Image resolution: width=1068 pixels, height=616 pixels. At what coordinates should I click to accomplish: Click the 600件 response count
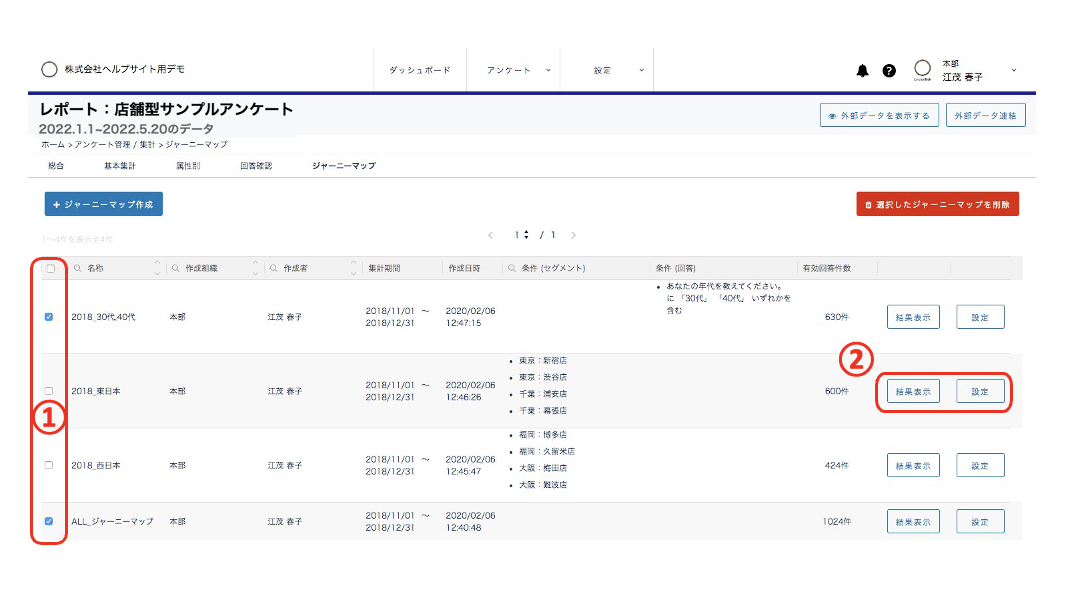[x=837, y=391]
